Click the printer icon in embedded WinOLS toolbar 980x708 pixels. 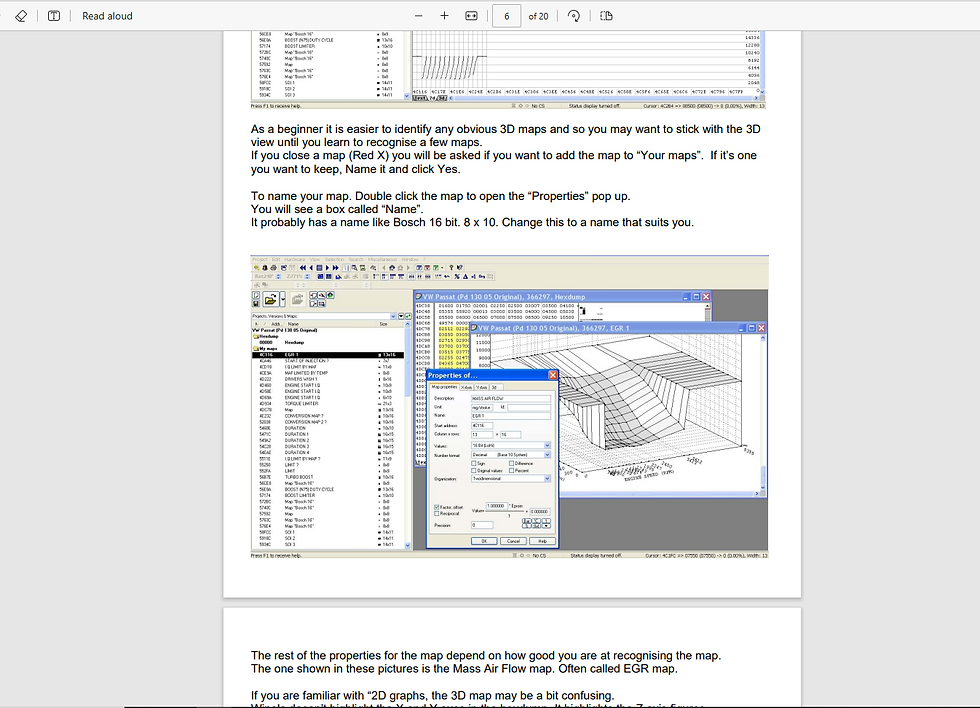[x=274, y=267]
